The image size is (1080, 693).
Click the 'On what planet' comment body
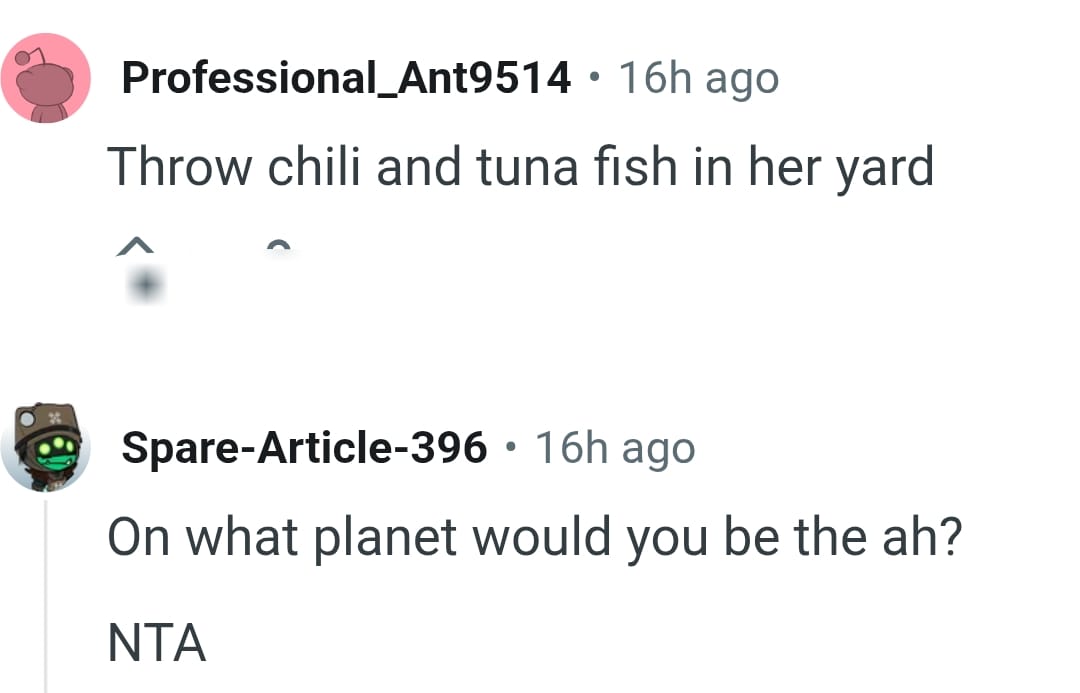[536, 536]
